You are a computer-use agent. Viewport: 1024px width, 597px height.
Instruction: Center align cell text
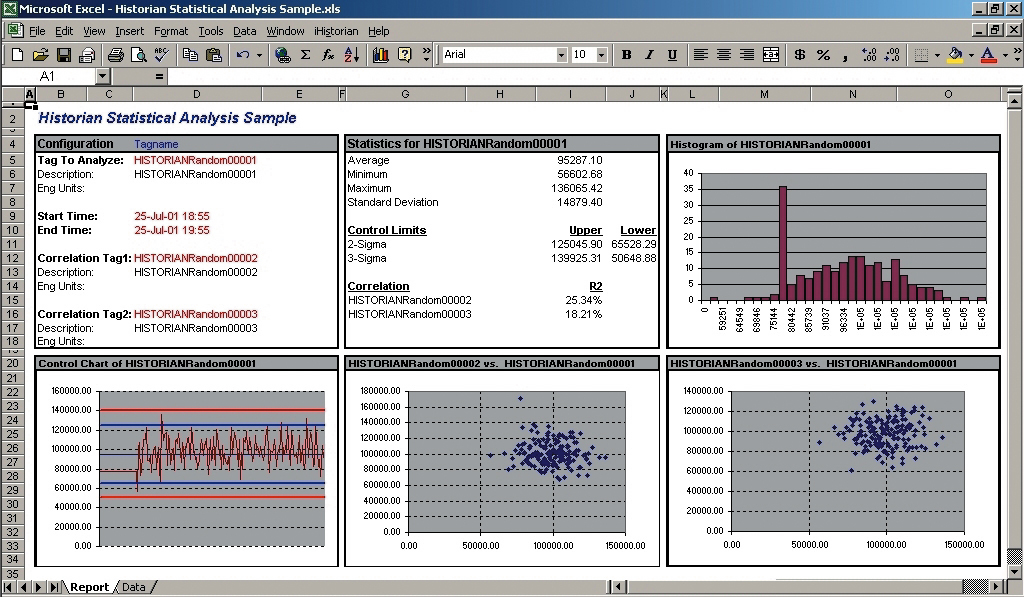click(x=724, y=55)
